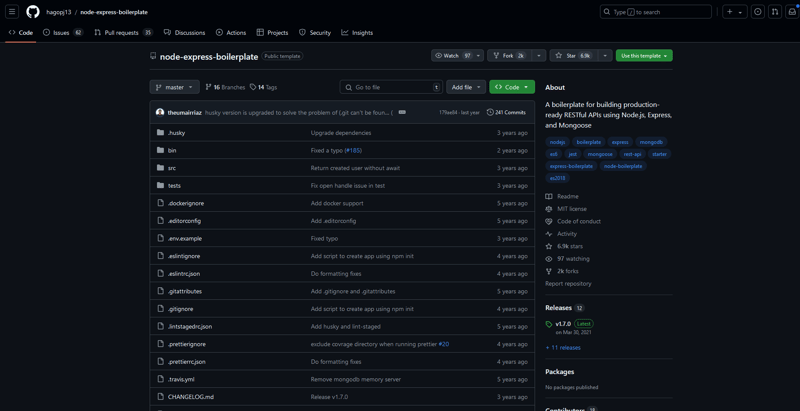Click the GitHub logo icon
Image resolution: width=800 pixels, height=411 pixels.
(x=33, y=12)
